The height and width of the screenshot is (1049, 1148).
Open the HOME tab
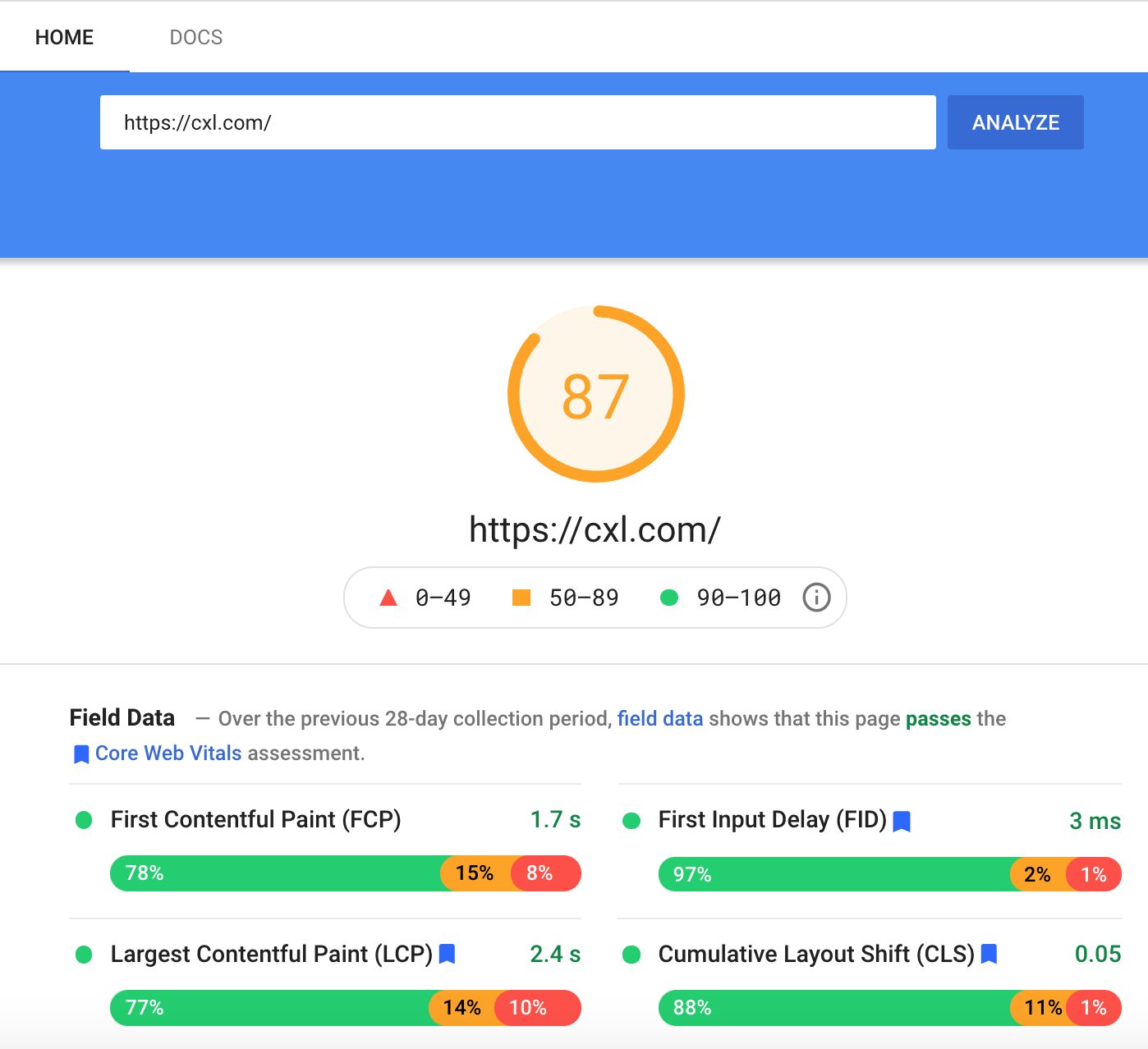click(64, 37)
